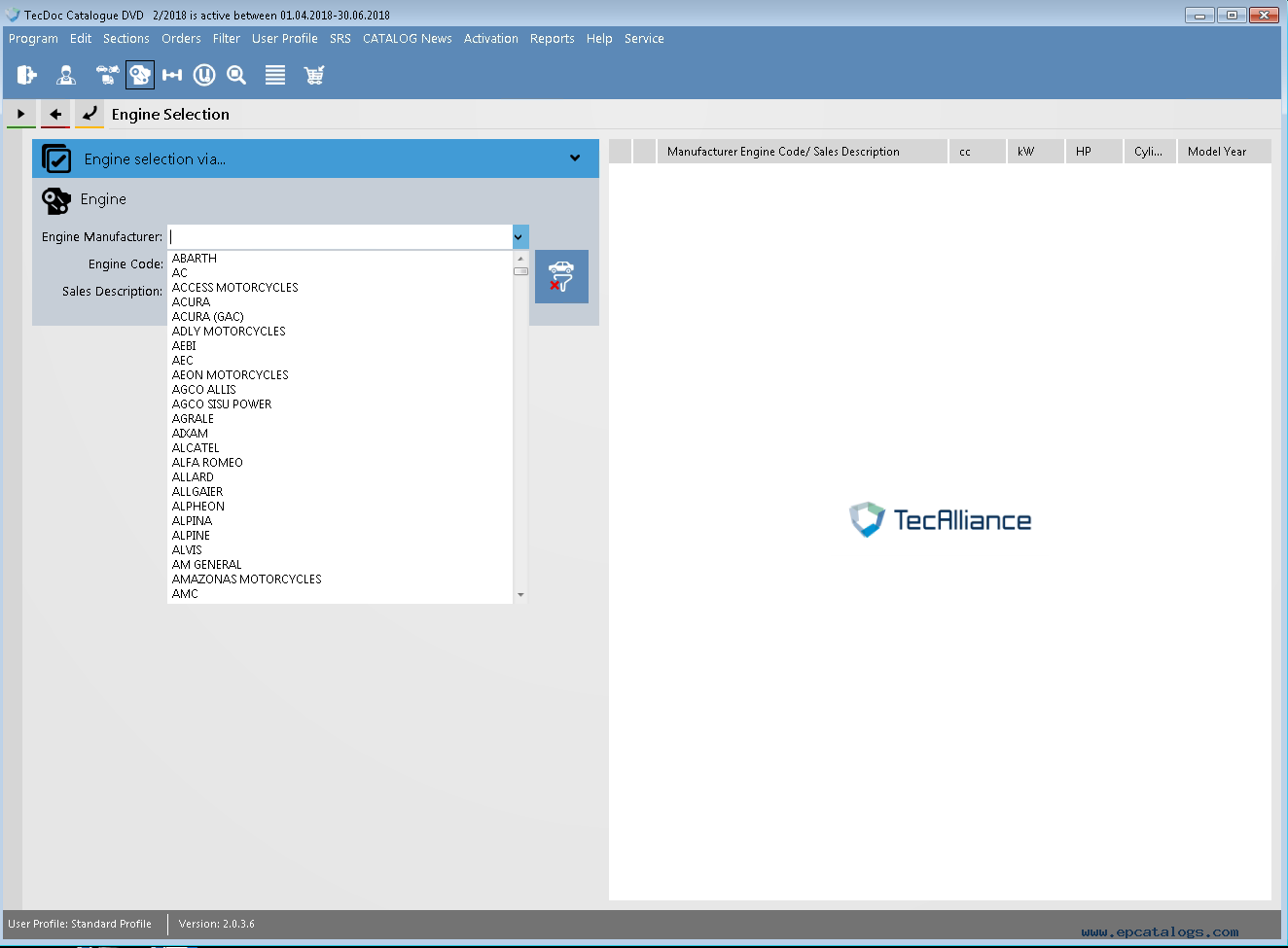Image resolution: width=1288 pixels, height=948 pixels.
Task: Click the reset vehicle filter button
Action: click(561, 277)
